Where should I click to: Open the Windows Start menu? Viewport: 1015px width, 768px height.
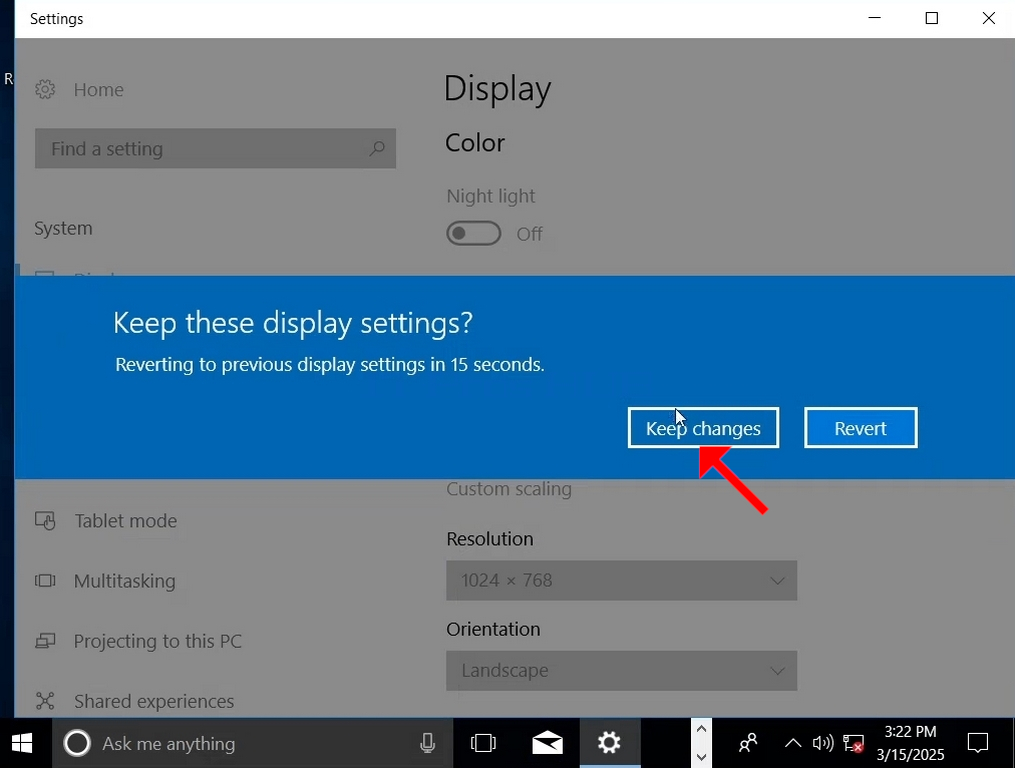point(22,743)
